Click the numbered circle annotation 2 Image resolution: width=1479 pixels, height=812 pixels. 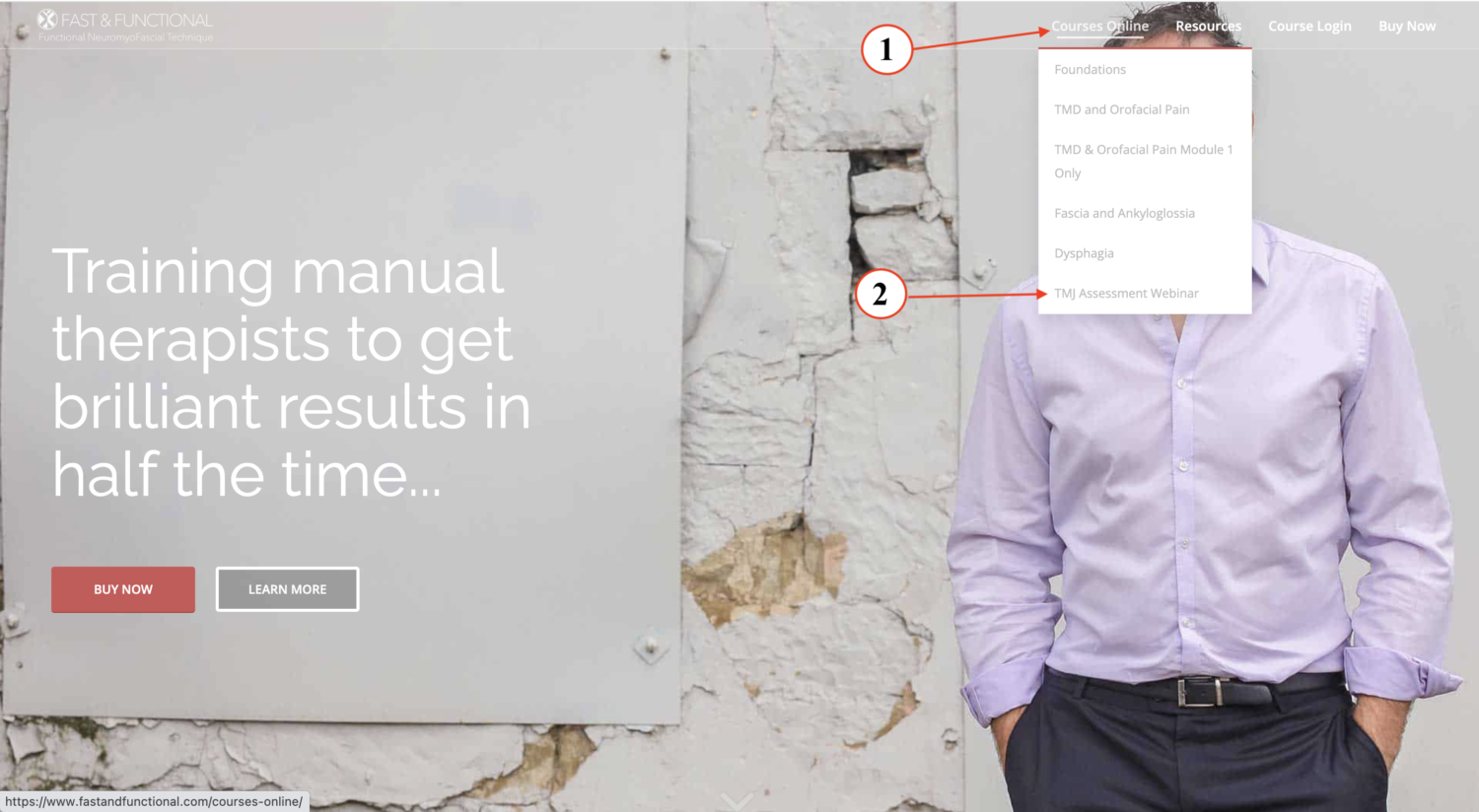click(x=880, y=294)
